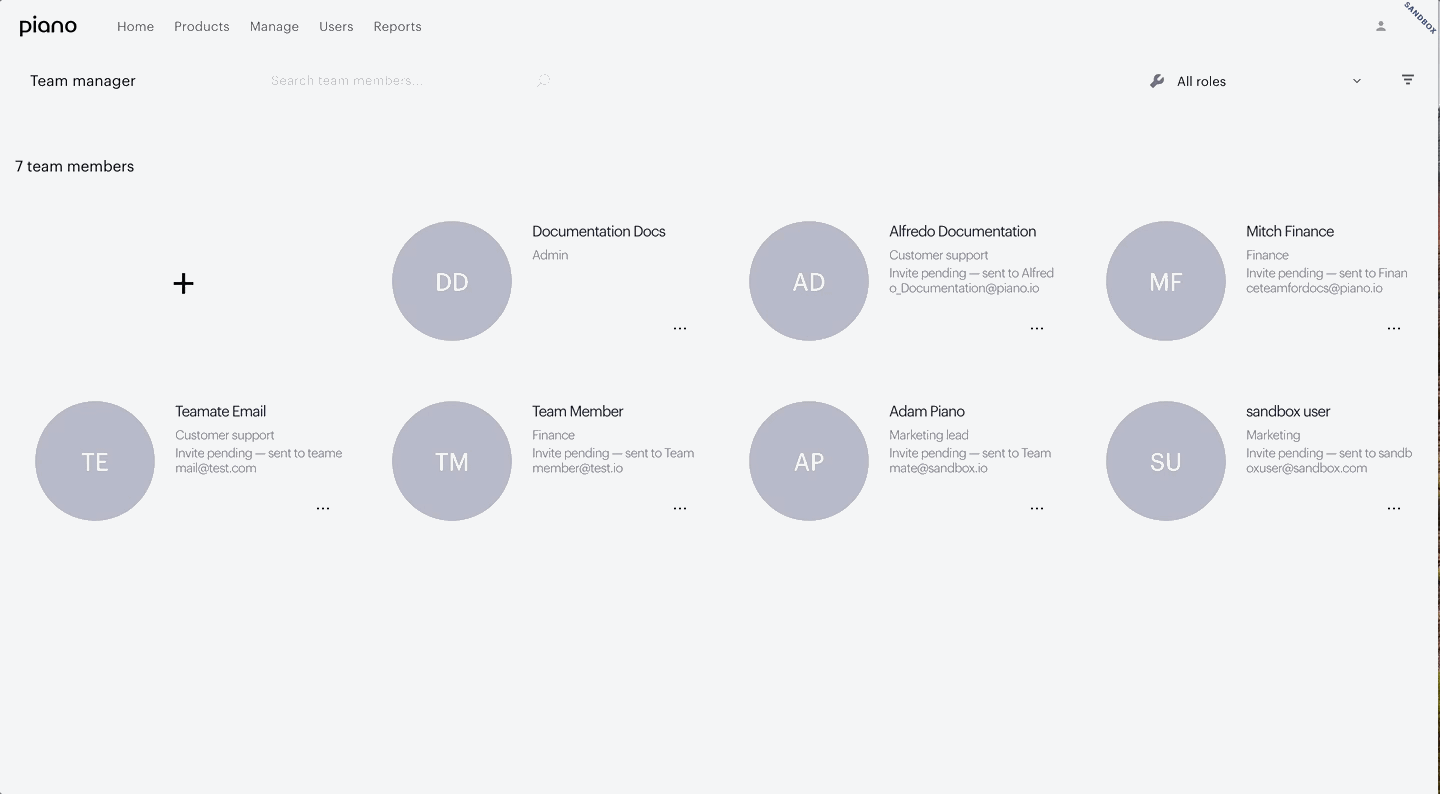
Task: Click the search magnifier icon
Action: 543,80
